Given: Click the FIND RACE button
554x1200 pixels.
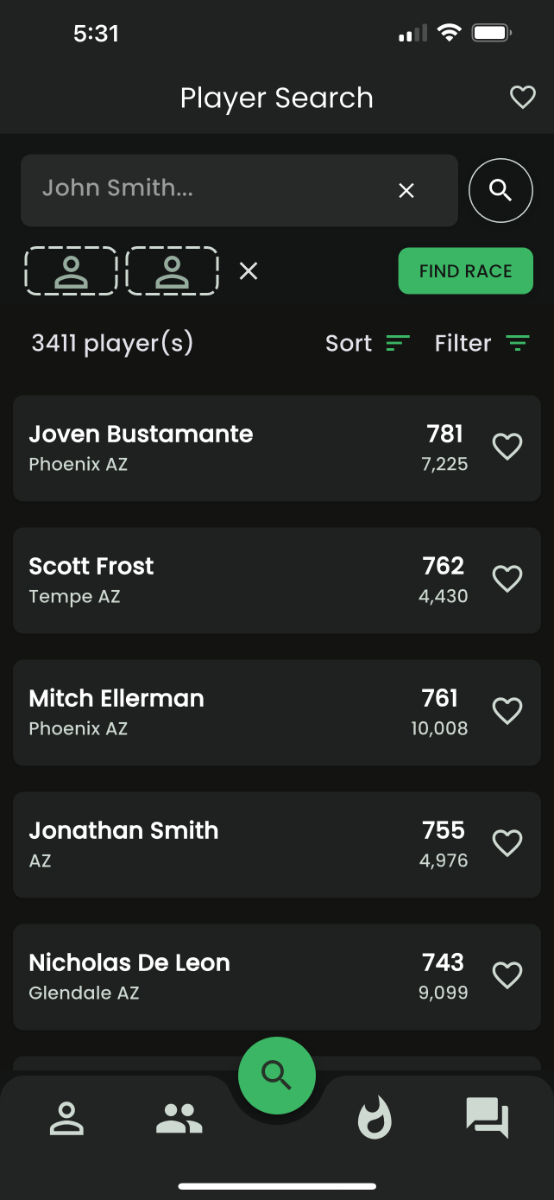Looking at the screenshot, I should coord(466,271).
